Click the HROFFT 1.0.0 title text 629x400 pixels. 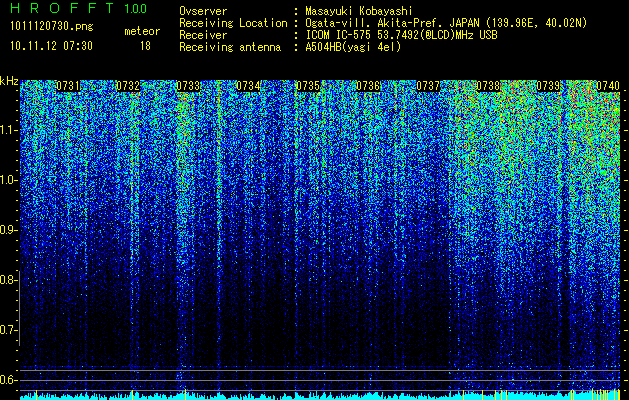click(78, 8)
